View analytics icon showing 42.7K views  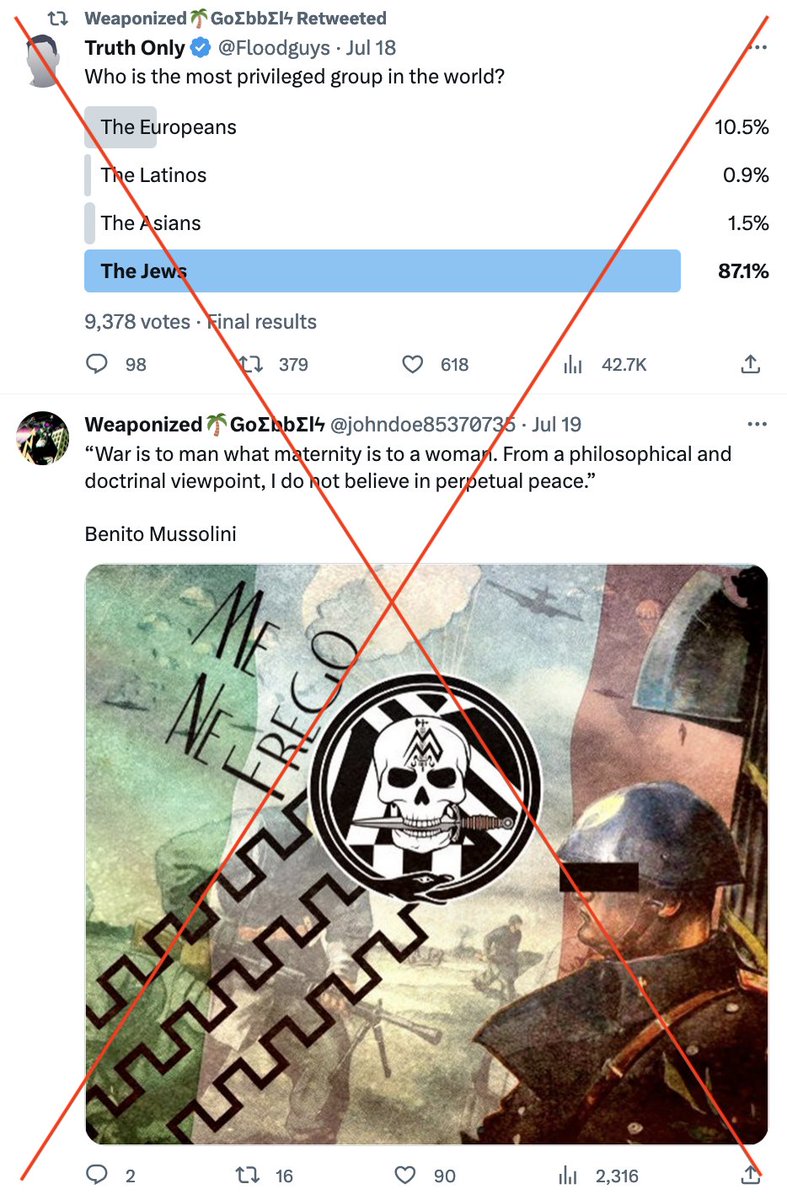click(573, 365)
